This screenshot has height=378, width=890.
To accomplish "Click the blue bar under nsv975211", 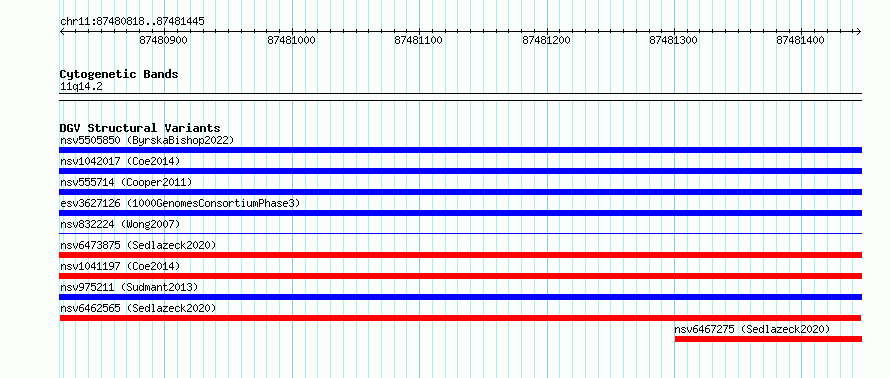I will click(461, 297).
